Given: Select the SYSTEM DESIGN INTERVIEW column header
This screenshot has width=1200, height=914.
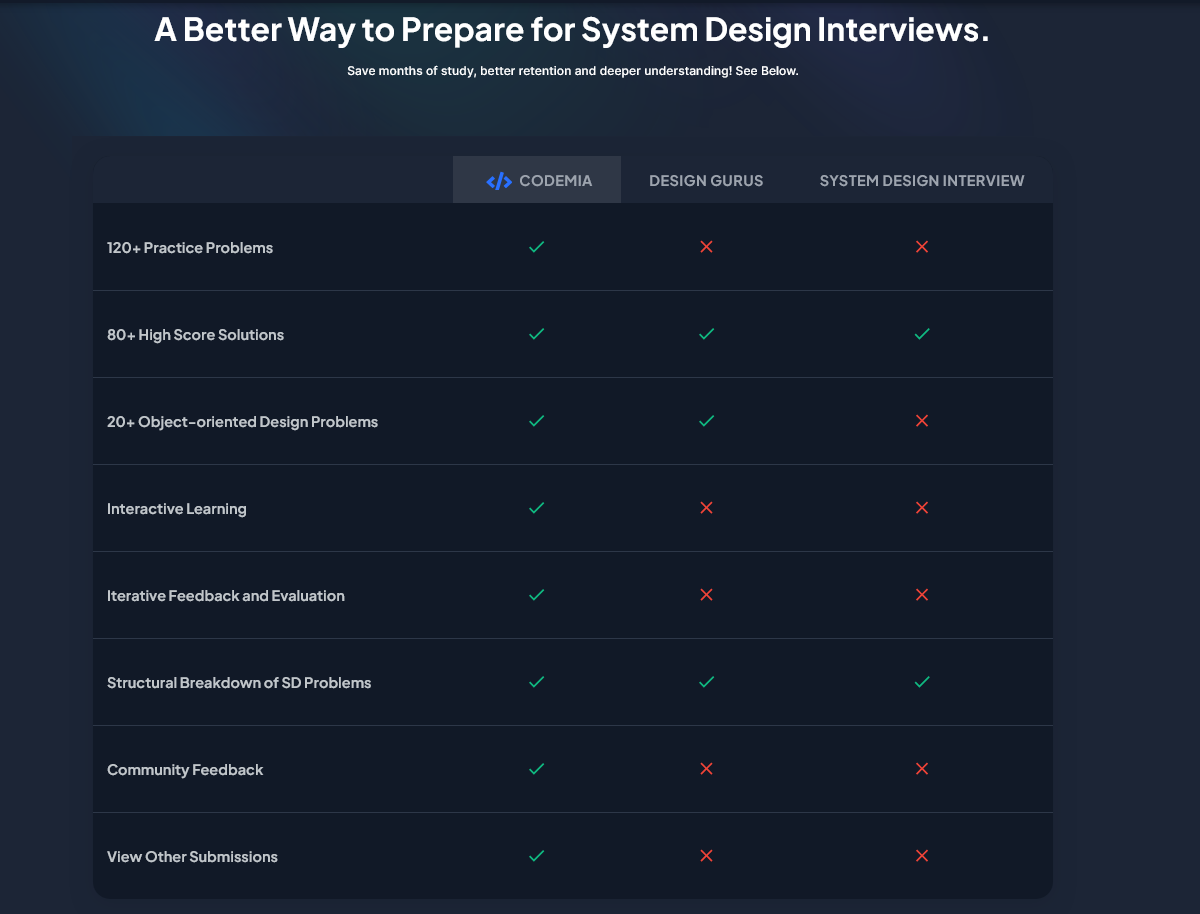Looking at the screenshot, I should coord(921,180).
